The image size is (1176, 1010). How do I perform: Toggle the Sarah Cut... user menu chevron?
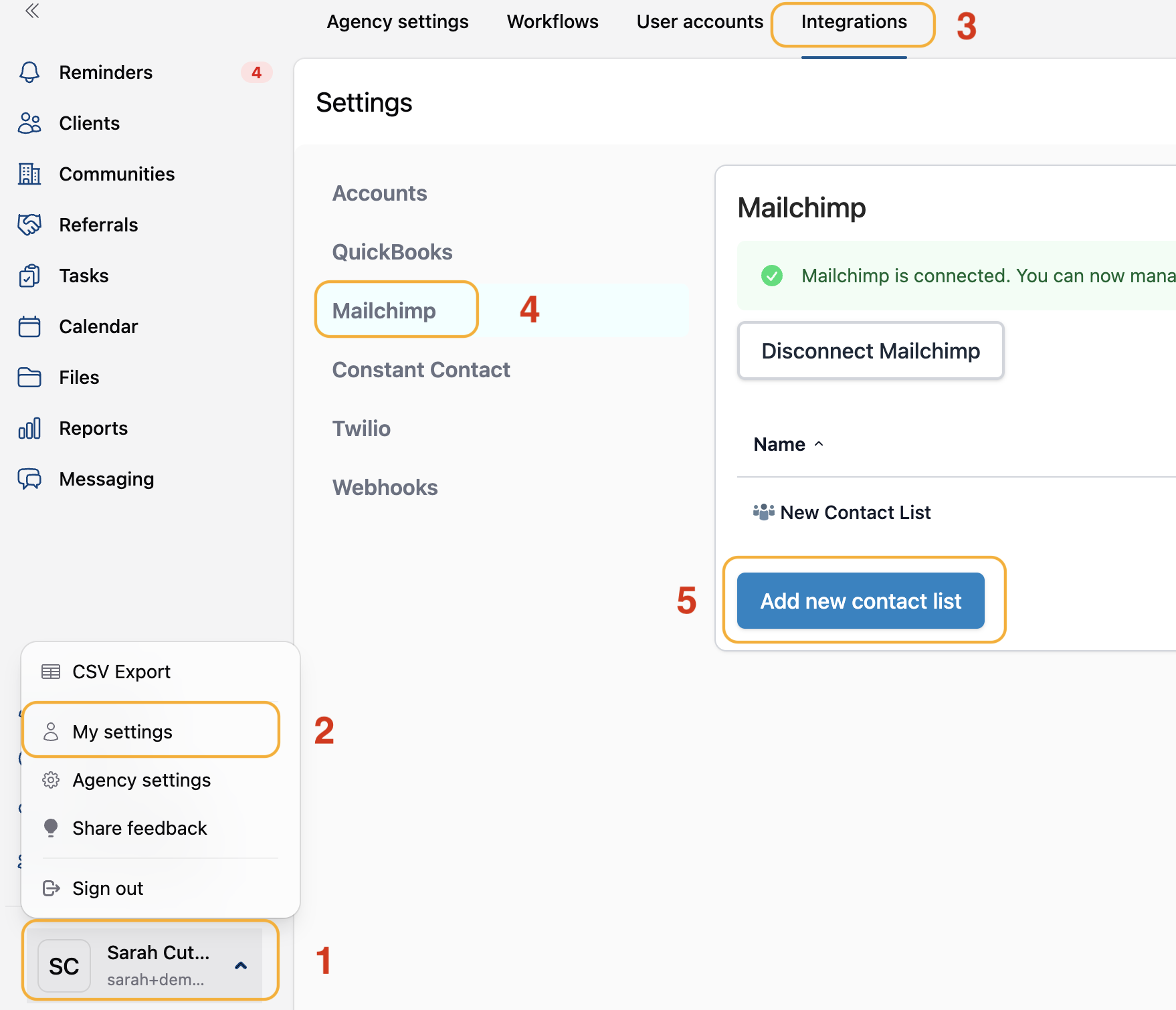pyautogui.click(x=241, y=965)
